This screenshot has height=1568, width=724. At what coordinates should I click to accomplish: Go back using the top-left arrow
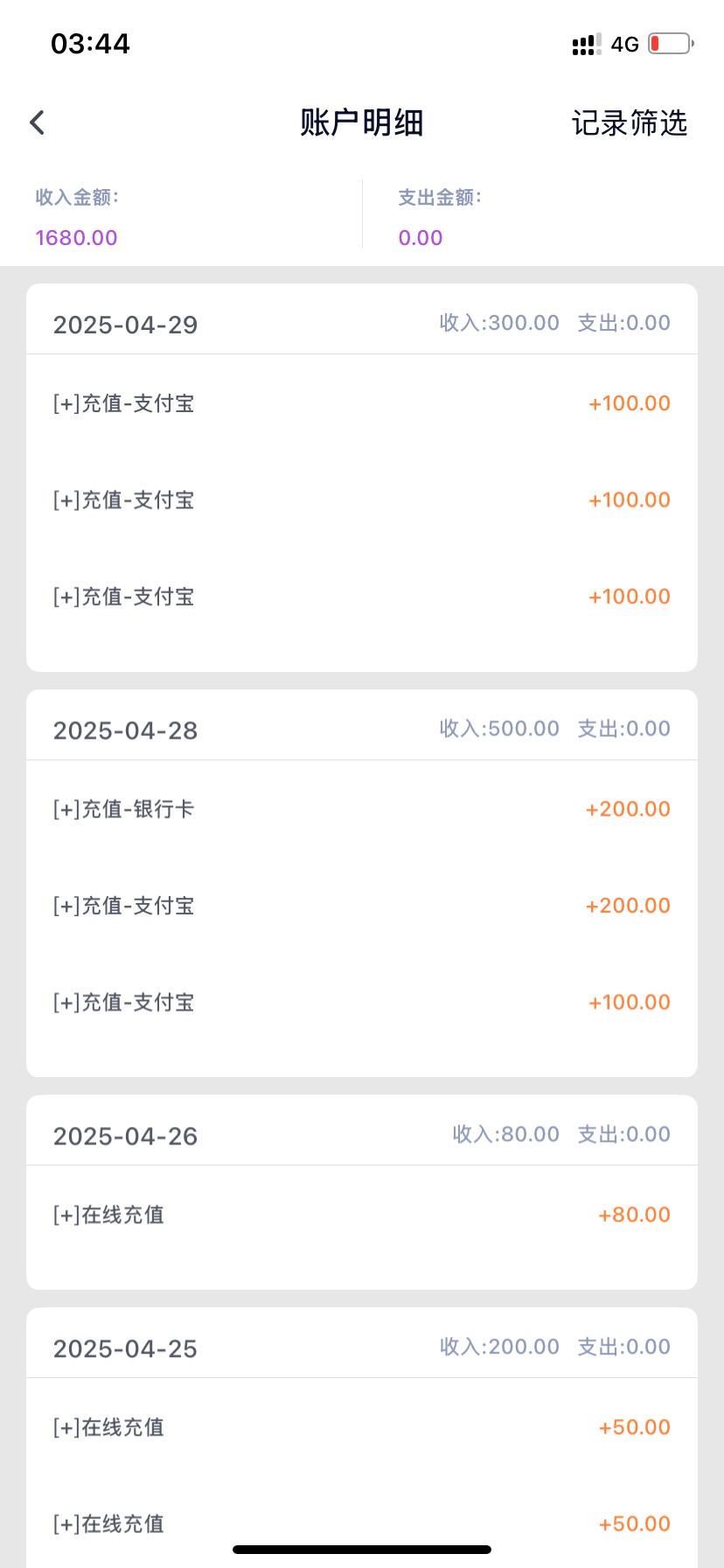pyautogui.click(x=37, y=122)
